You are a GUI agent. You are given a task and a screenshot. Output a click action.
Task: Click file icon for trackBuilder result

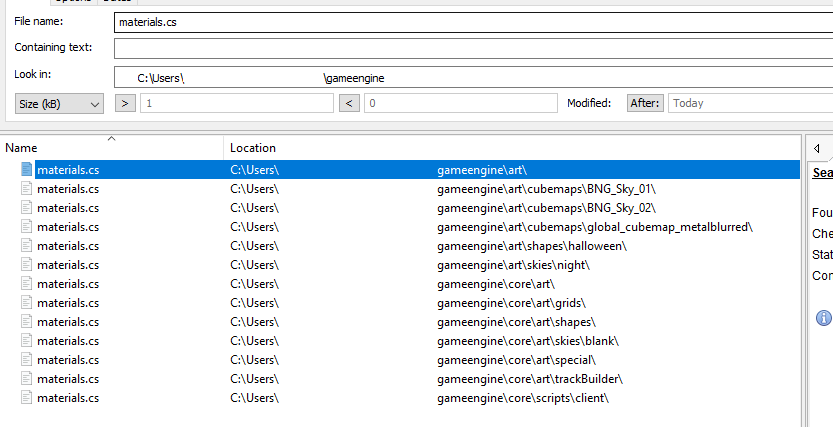[27, 379]
